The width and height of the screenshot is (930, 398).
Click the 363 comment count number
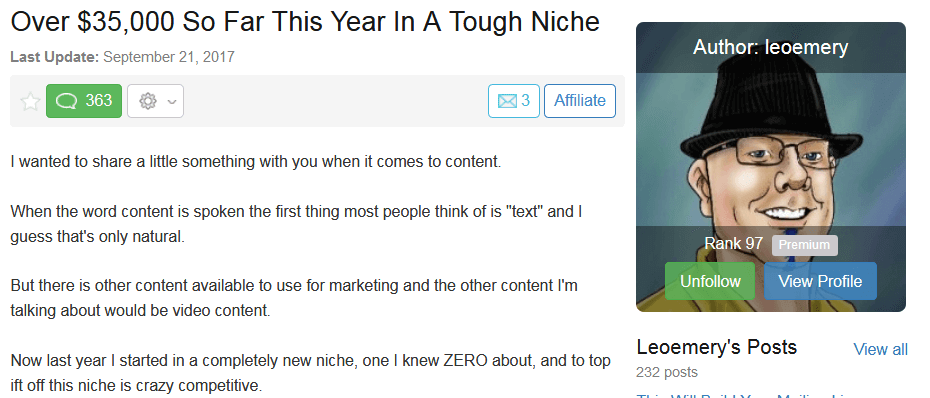(x=98, y=100)
